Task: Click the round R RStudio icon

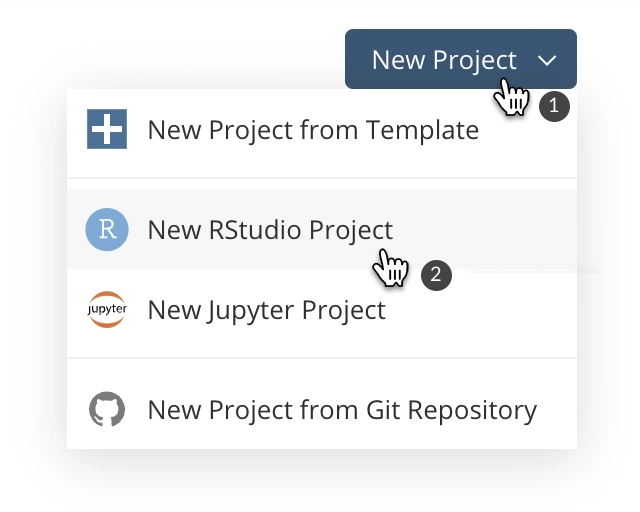Action: point(107,229)
